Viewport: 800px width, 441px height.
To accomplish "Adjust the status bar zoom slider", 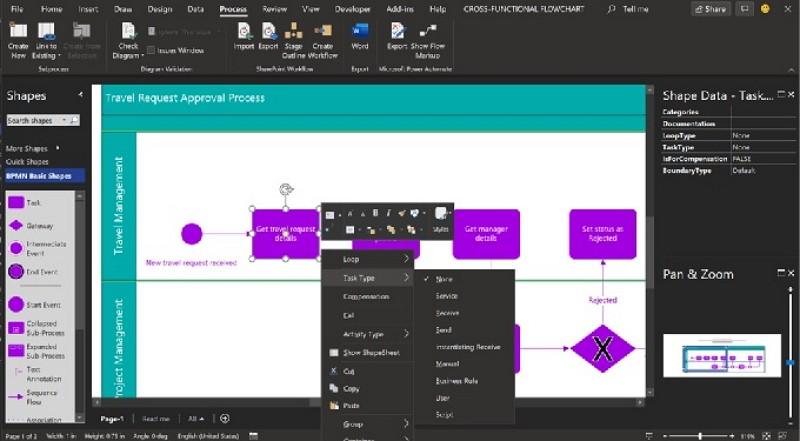I will tap(700, 436).
